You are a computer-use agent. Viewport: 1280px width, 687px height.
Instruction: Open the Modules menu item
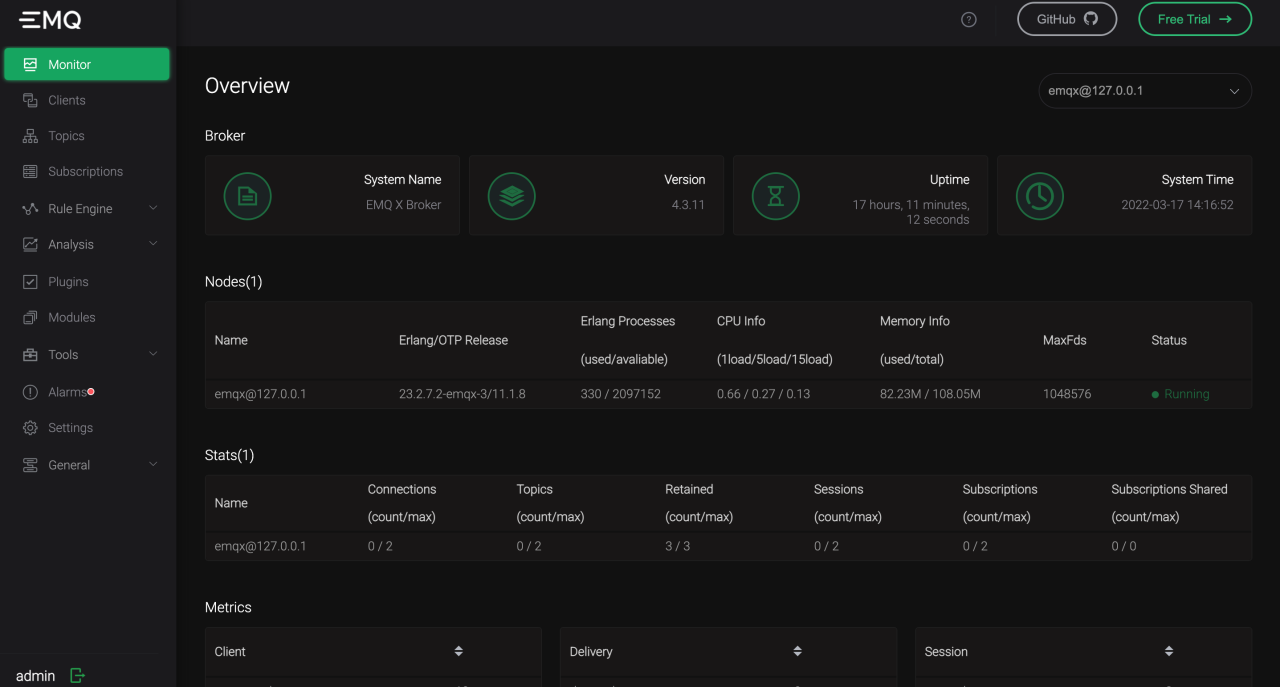click(x=87, y=318)
